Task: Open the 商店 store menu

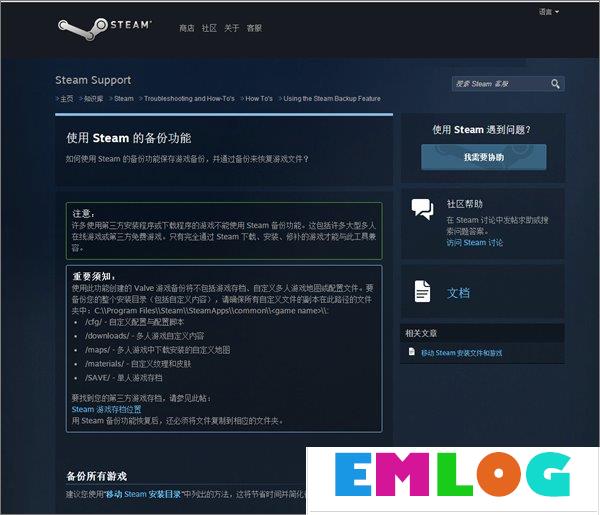Action: point(186,28)
